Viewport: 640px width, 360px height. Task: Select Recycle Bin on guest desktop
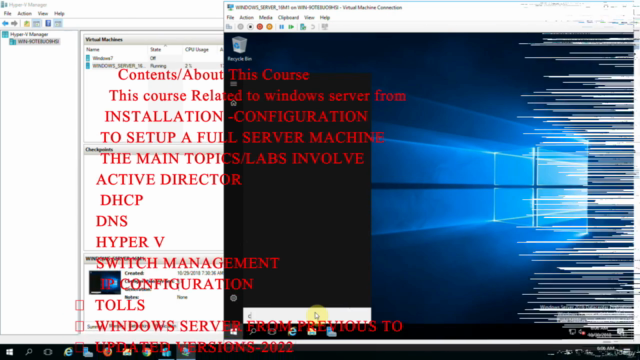(240, 49)
